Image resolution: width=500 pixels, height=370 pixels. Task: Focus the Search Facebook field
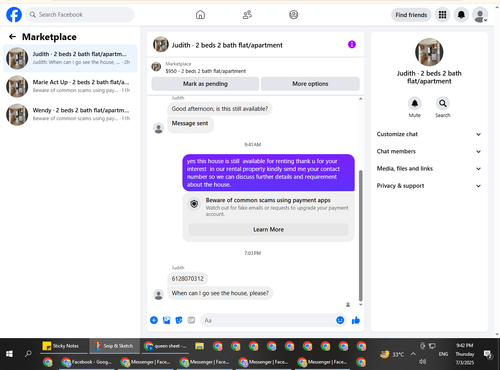80,15
